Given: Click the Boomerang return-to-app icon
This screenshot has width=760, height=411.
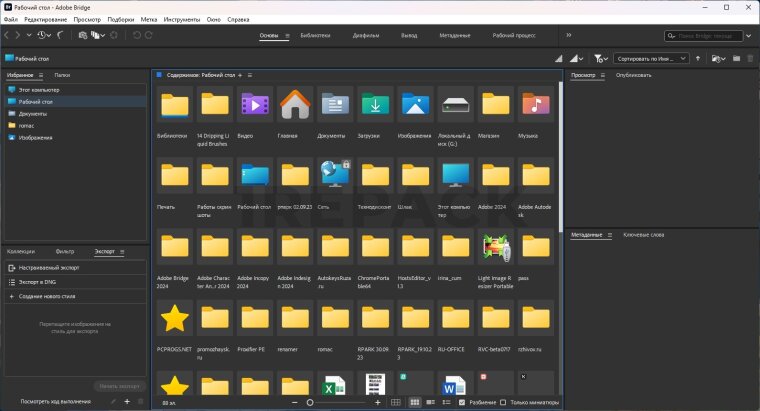Looking at the screenshot, I should pyautogui.click(x=62, y=35).
